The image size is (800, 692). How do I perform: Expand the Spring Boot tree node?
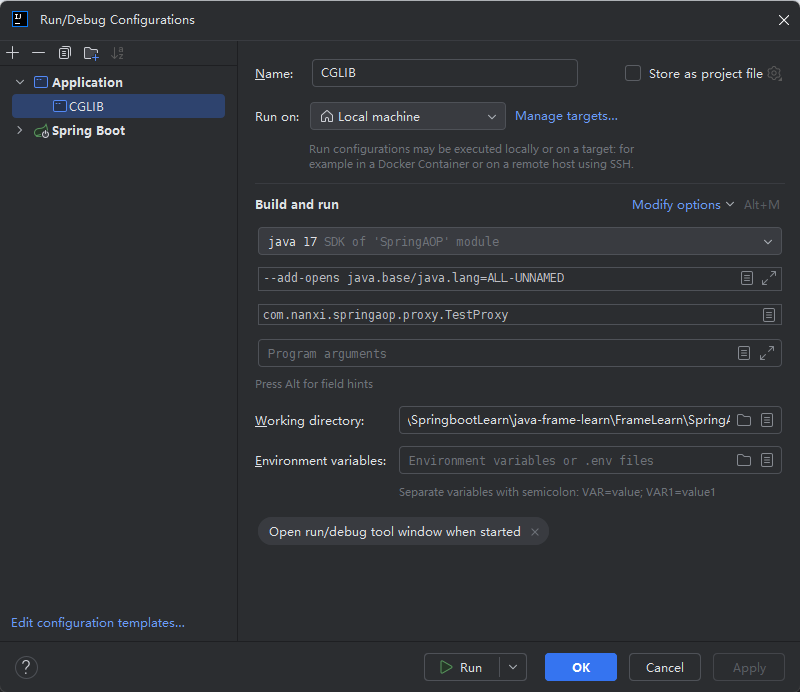coord(19,131)
